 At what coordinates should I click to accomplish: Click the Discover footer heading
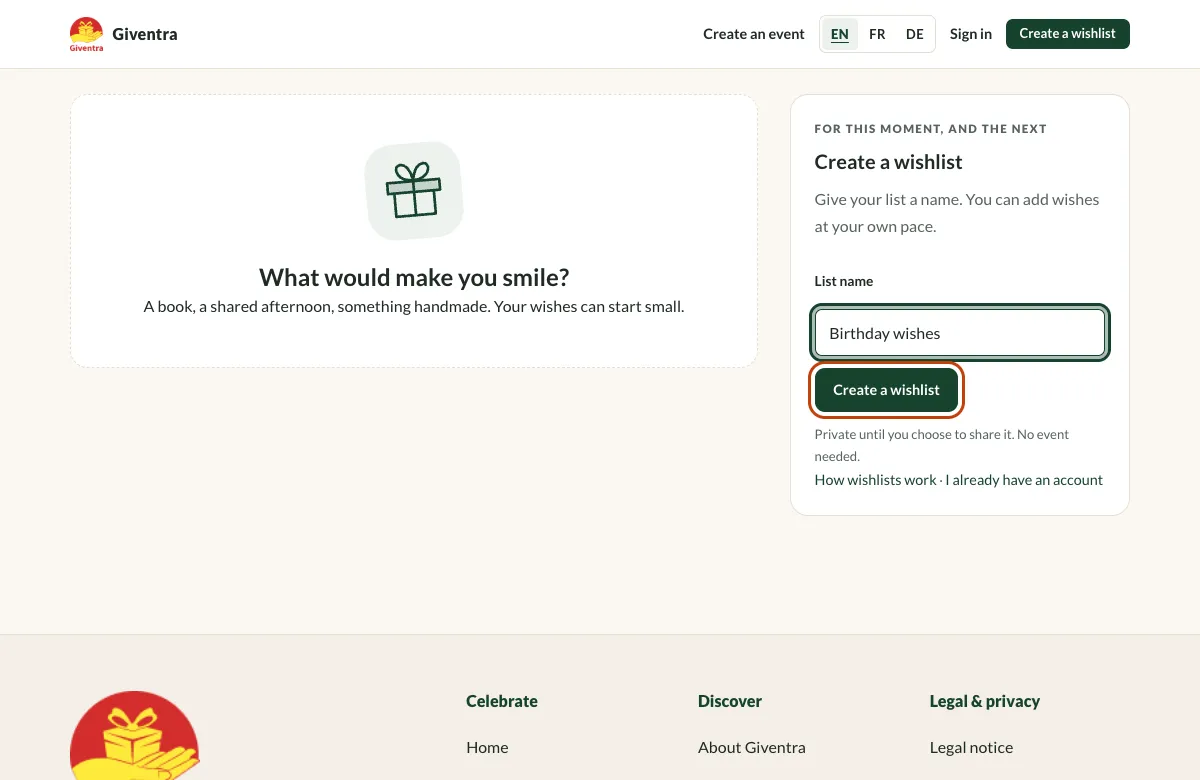730,701
